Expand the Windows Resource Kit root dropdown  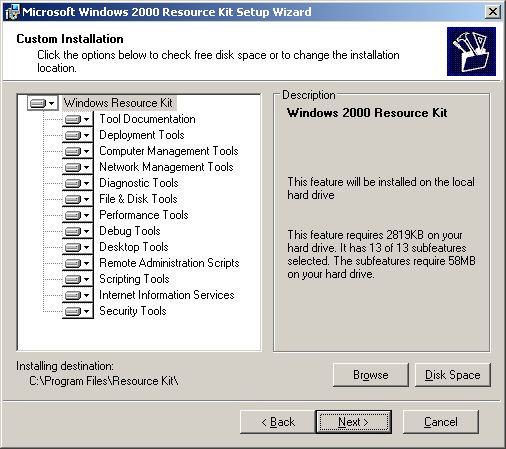(43, 103)
